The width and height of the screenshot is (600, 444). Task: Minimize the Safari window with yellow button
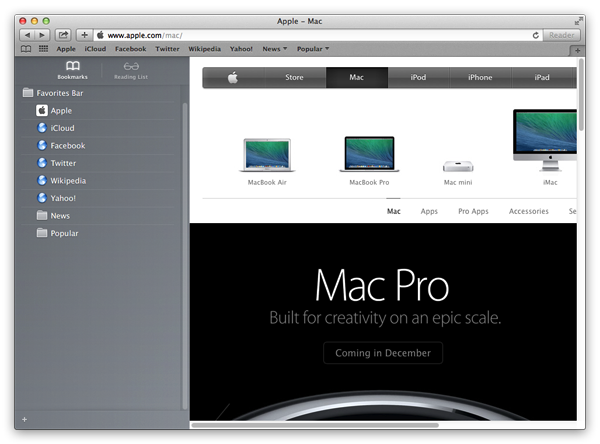coord(34,21)
